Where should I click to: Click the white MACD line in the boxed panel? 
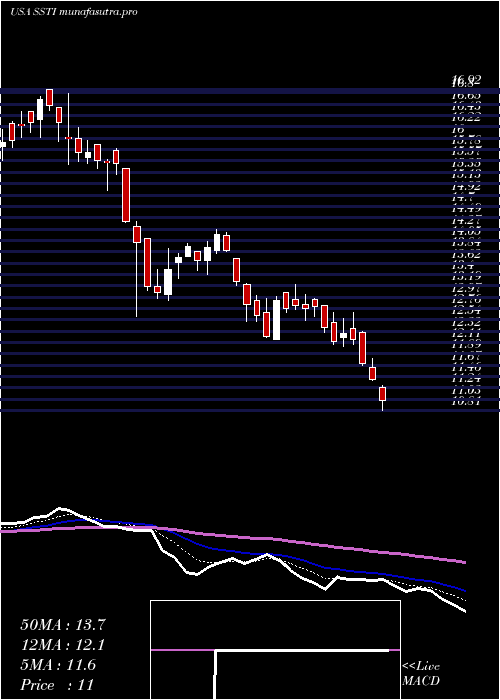click(303, 650)
